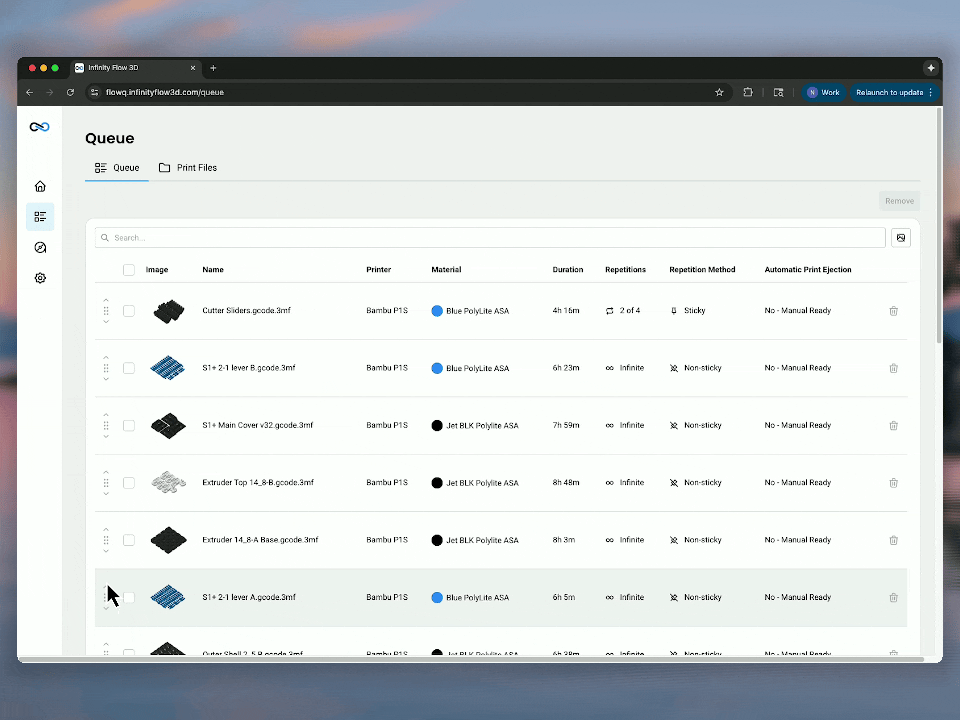Check the Cutter Sliders.gcode.3mf row checkbox
Image resolution: width=960 pixels, height=720 pixels.
point(129,311)
